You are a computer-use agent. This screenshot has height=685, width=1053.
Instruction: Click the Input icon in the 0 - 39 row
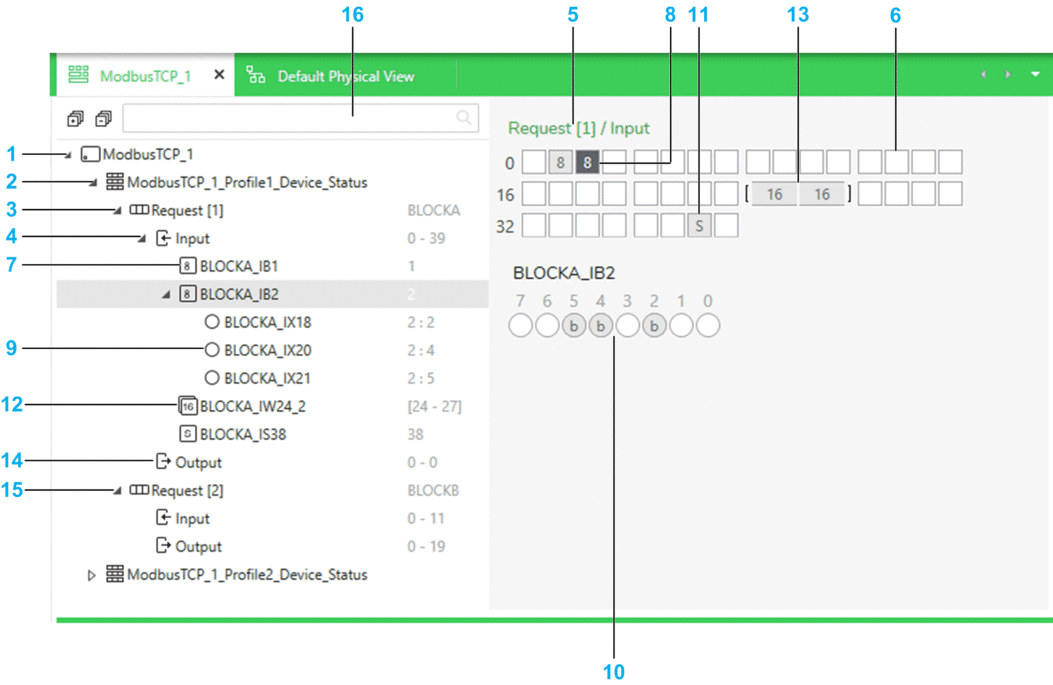[163, 238]
